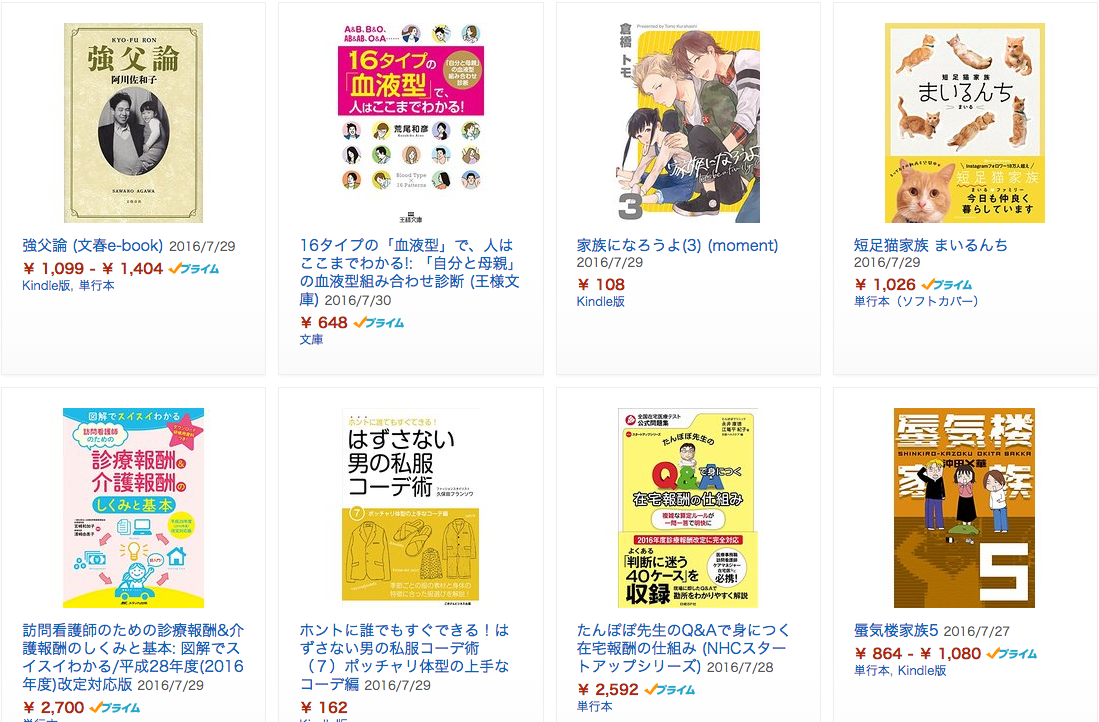The width and height of the screenshot is (1099, 722).
Task: Open 訪問看護師のための診療報酬 title link
Action: coord(133,658)
